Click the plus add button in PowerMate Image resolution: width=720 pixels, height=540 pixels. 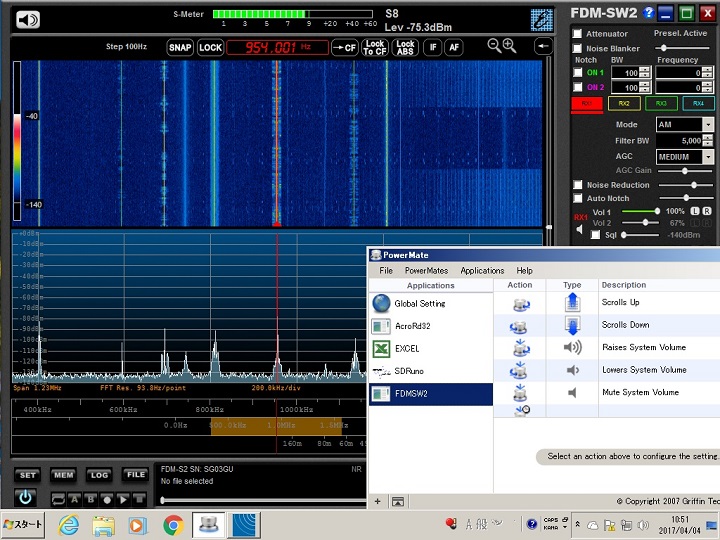(377, 501)
